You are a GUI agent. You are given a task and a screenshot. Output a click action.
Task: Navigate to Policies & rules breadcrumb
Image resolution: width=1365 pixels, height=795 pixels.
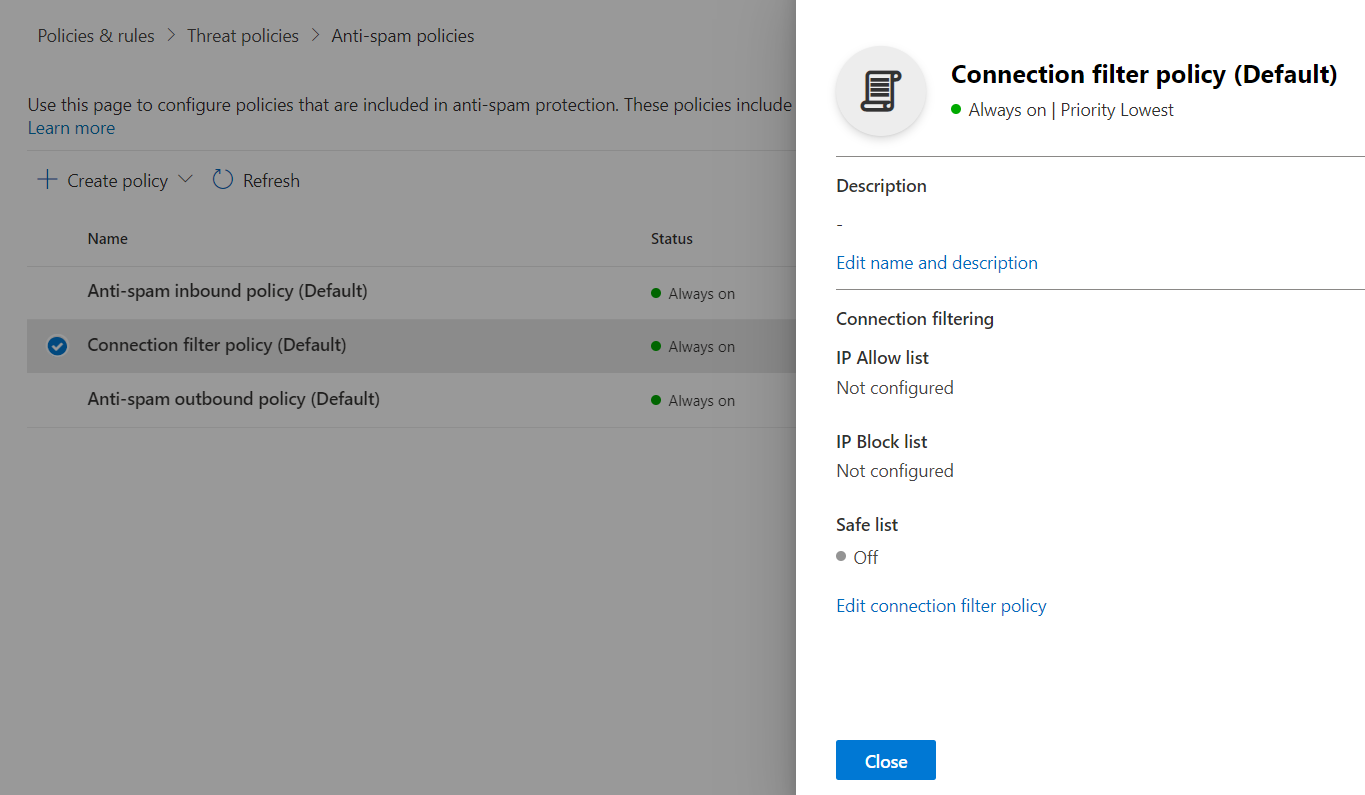coord(95,35)
